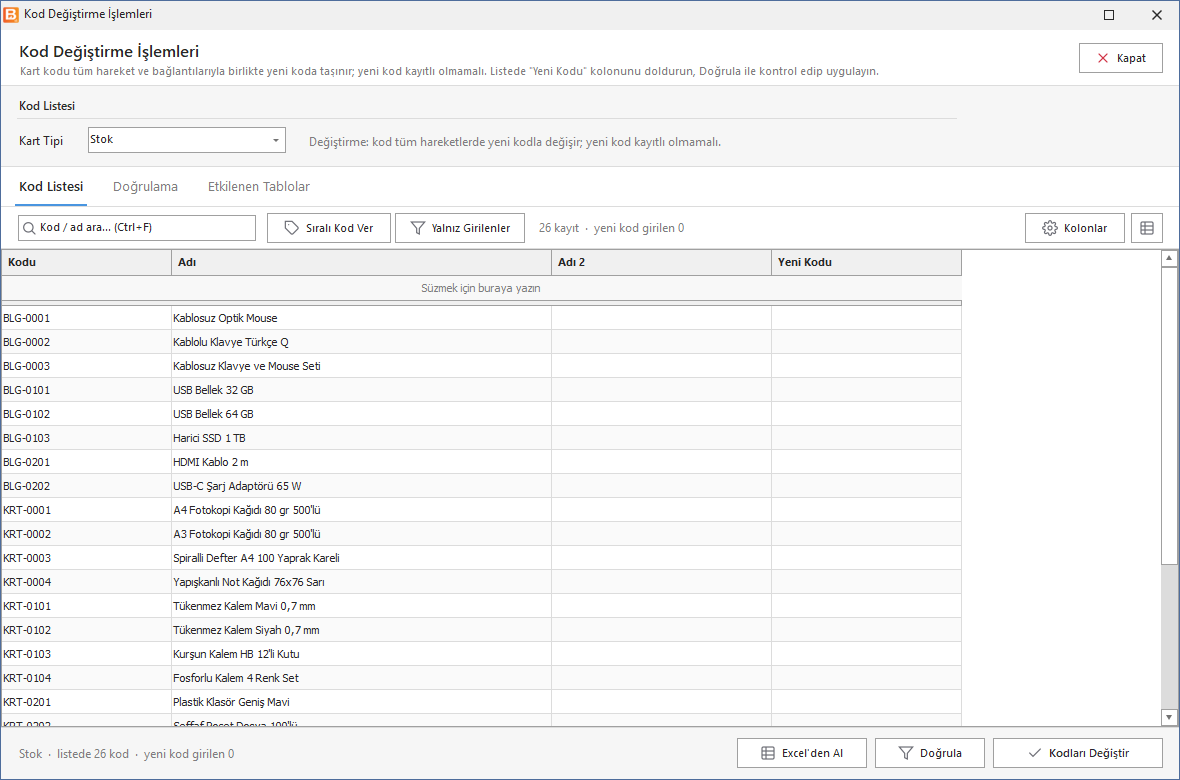Open the table layout icon beside Kolonlar
Screen dimensions: 1180x780
[1146, 228]
